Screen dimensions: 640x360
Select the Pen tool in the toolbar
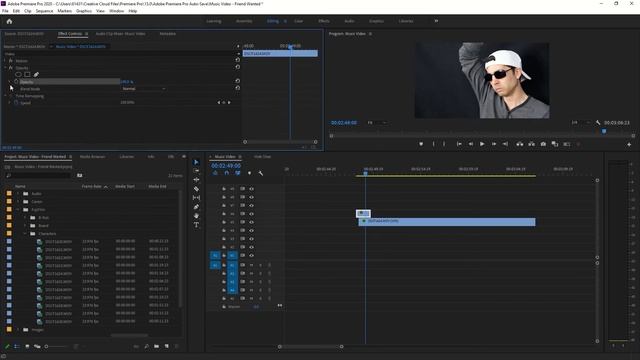[x=196, y=207]
